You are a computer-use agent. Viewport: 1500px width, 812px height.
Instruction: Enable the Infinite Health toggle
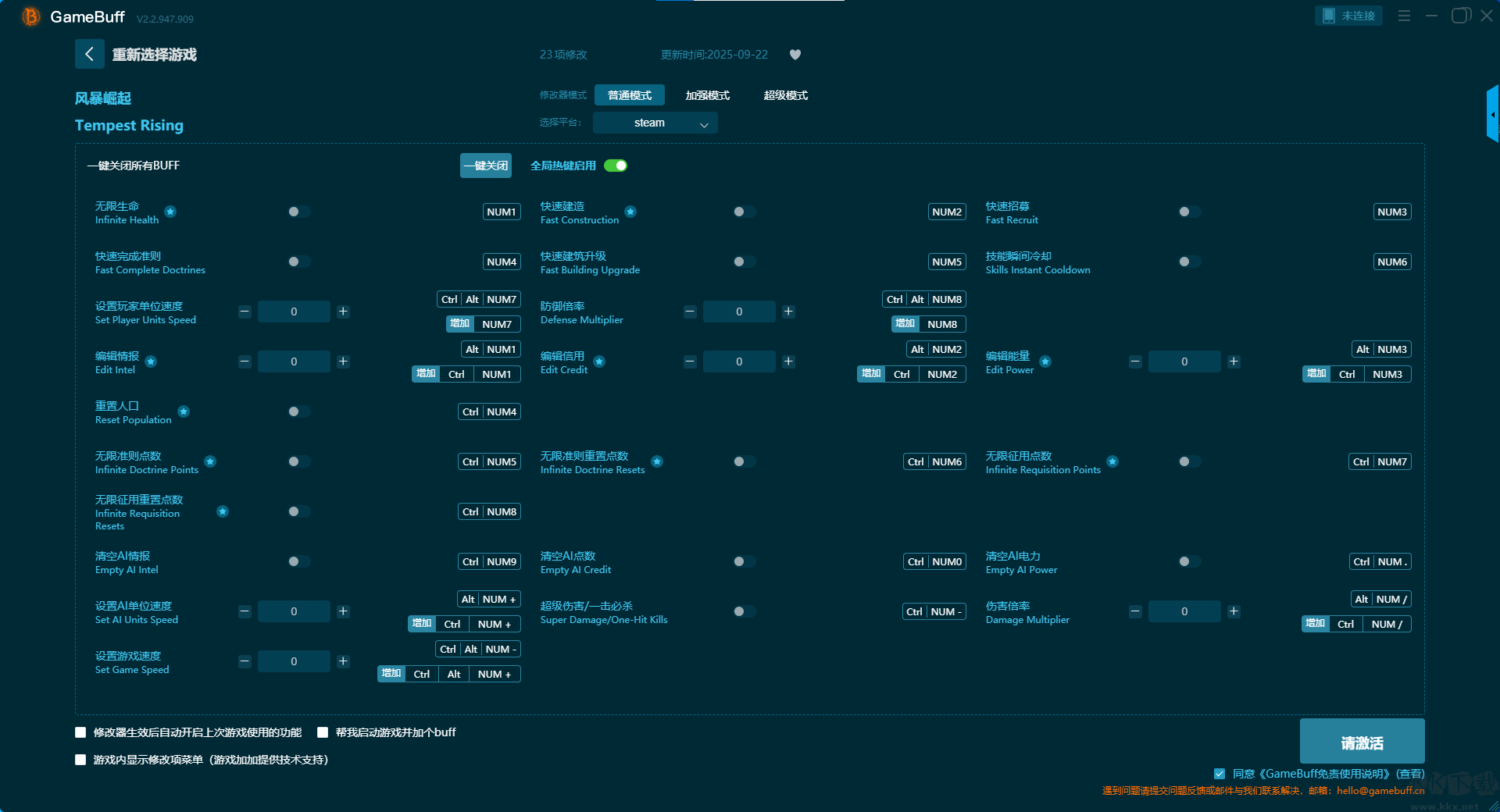click(298, 212)
